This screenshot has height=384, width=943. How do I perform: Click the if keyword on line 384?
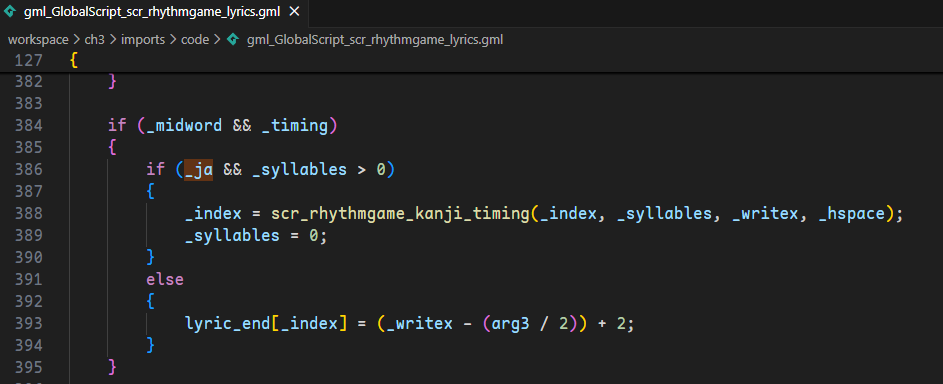117,125
